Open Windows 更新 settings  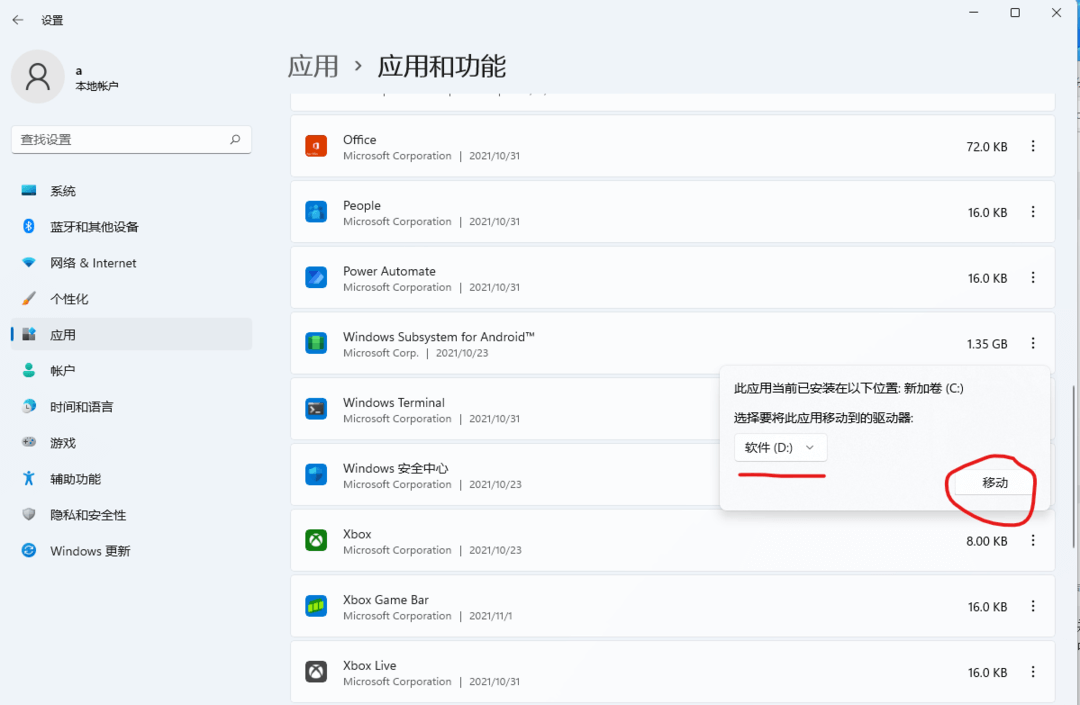pyautogui.click(x=132, y=551)
